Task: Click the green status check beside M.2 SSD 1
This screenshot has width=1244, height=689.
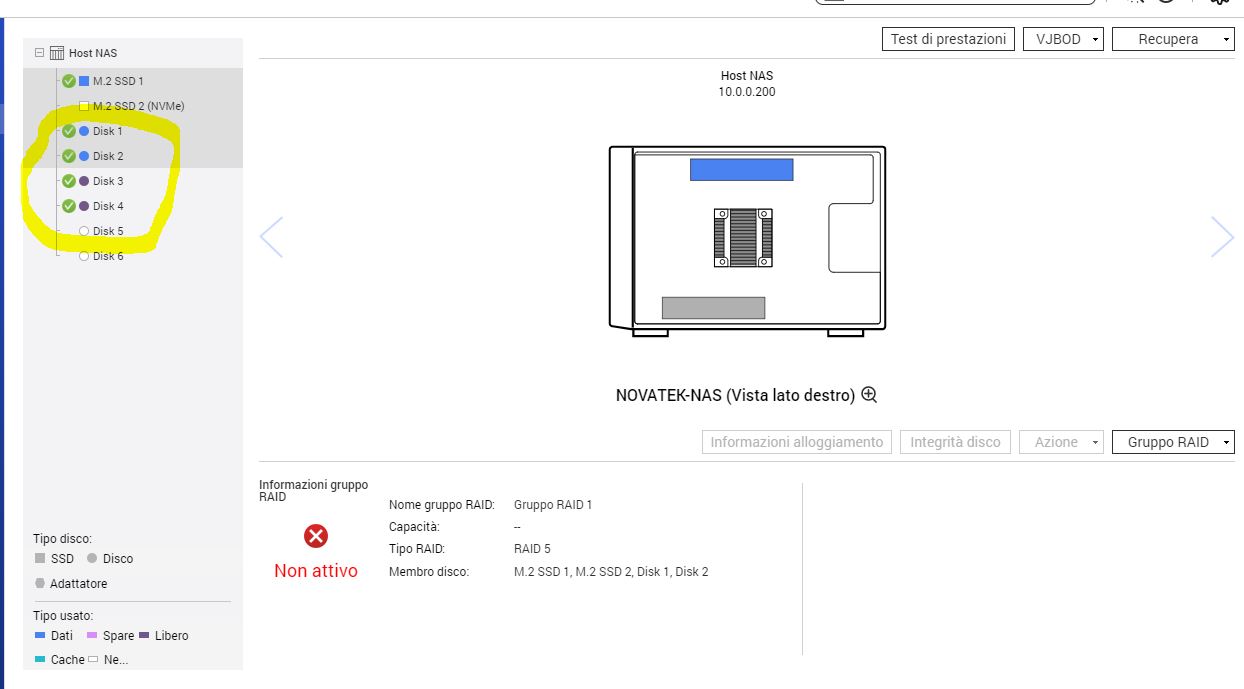Action: [x=69, y=81]
